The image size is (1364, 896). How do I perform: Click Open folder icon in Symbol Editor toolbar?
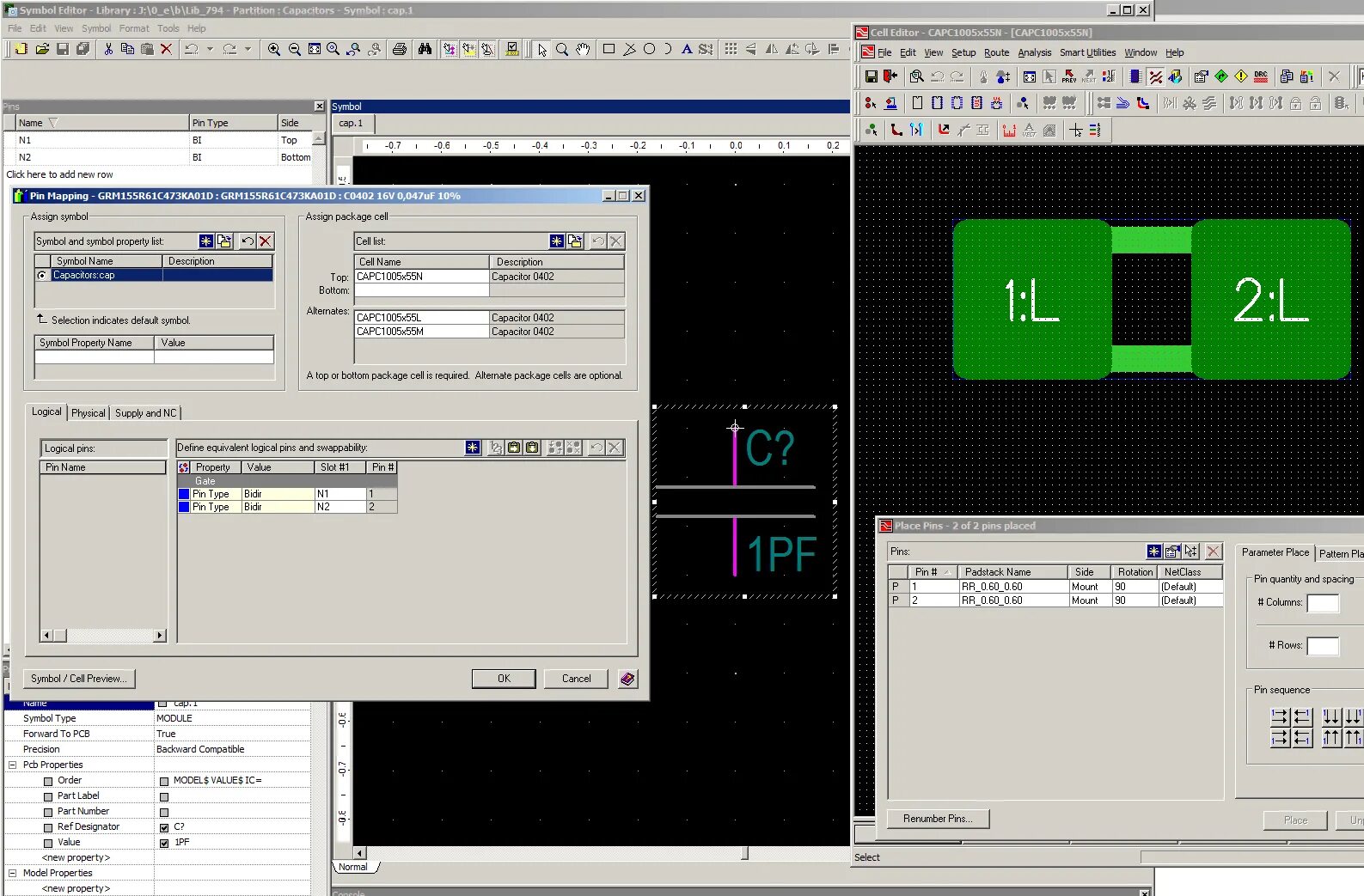42,49
